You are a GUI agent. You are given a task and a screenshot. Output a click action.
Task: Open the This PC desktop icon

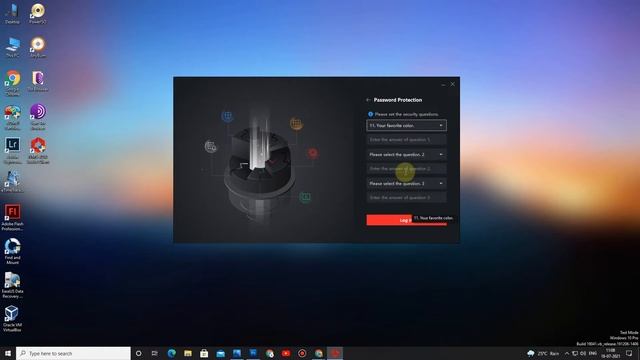[x=13, y=47]
